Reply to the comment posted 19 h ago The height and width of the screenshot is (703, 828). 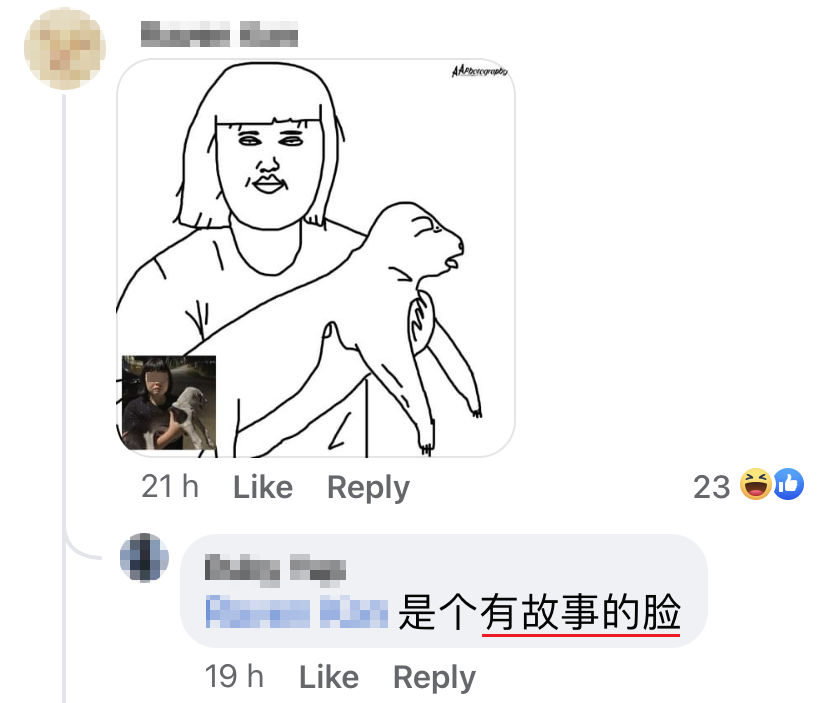[434, 677]
